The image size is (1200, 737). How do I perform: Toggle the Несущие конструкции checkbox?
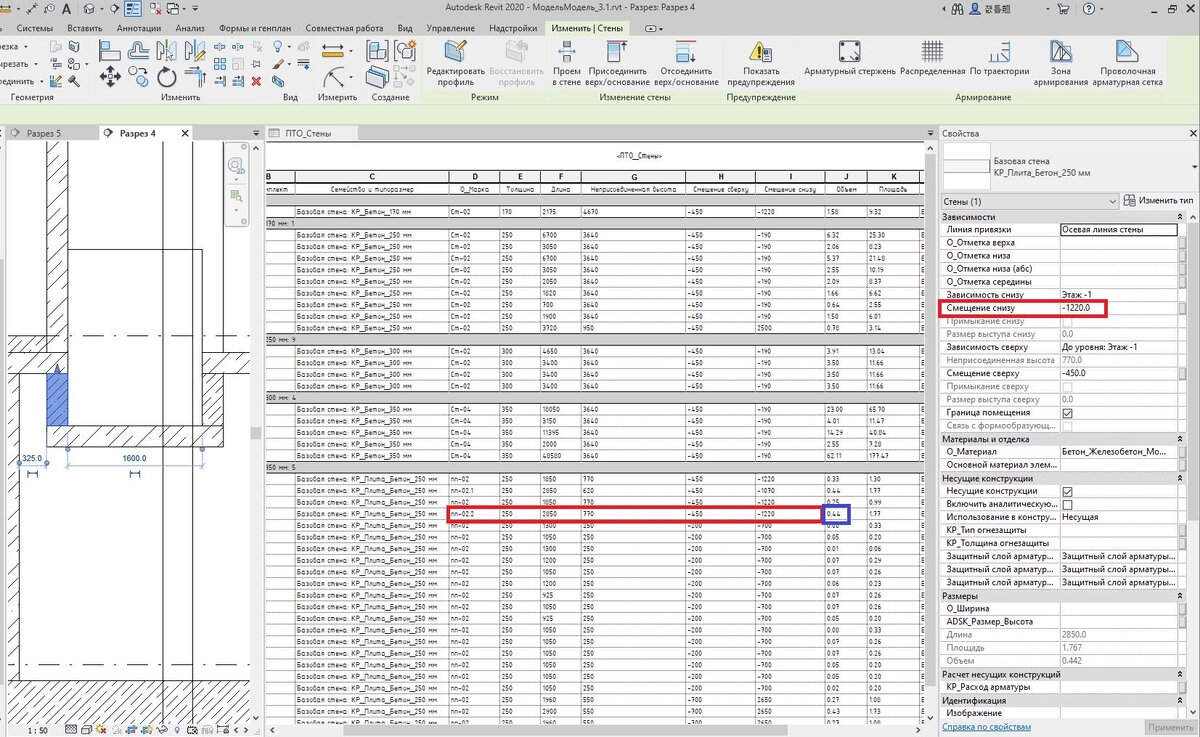pyautogui.click(x=1067, y=491)
